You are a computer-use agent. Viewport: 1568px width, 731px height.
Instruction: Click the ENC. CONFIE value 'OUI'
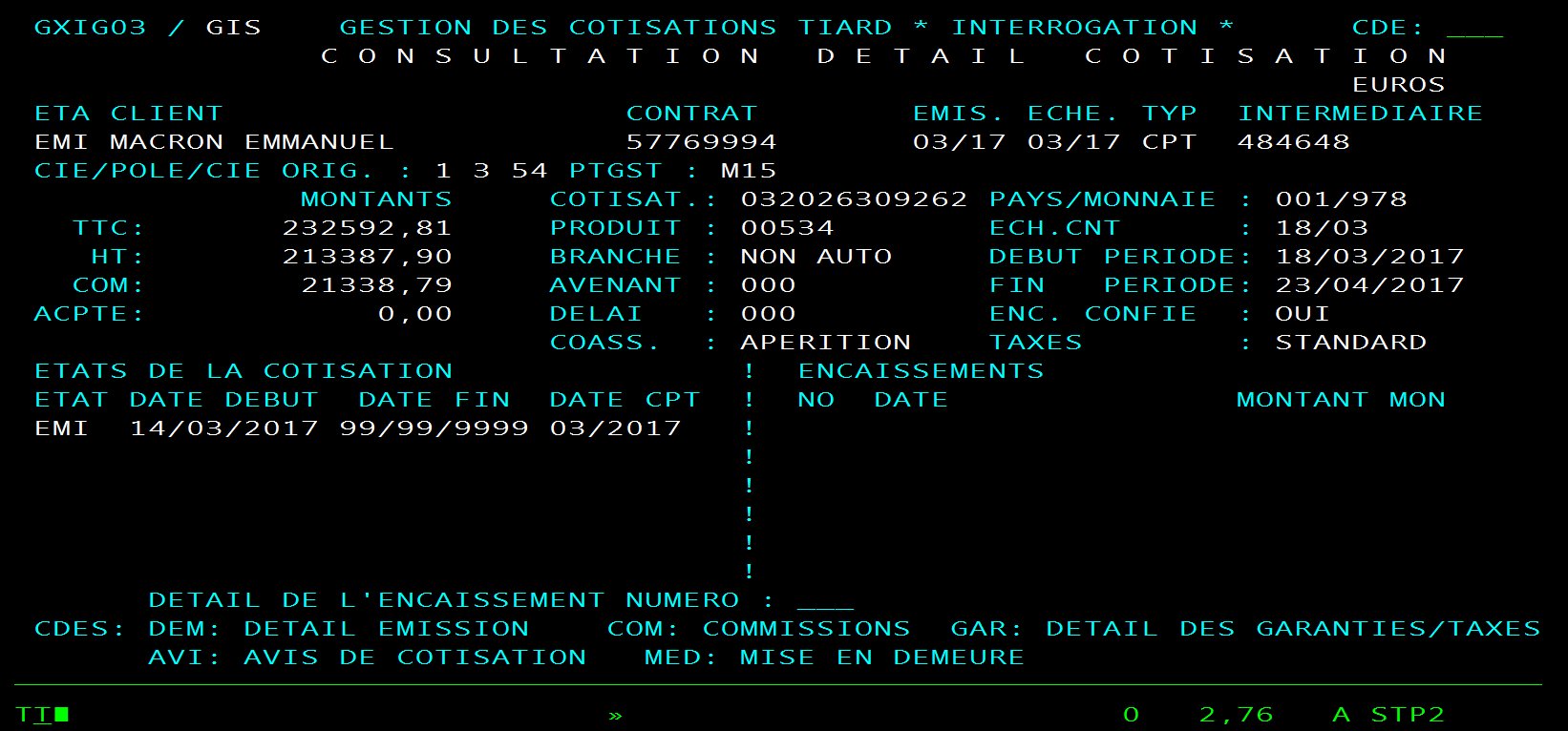[1303, 314]
